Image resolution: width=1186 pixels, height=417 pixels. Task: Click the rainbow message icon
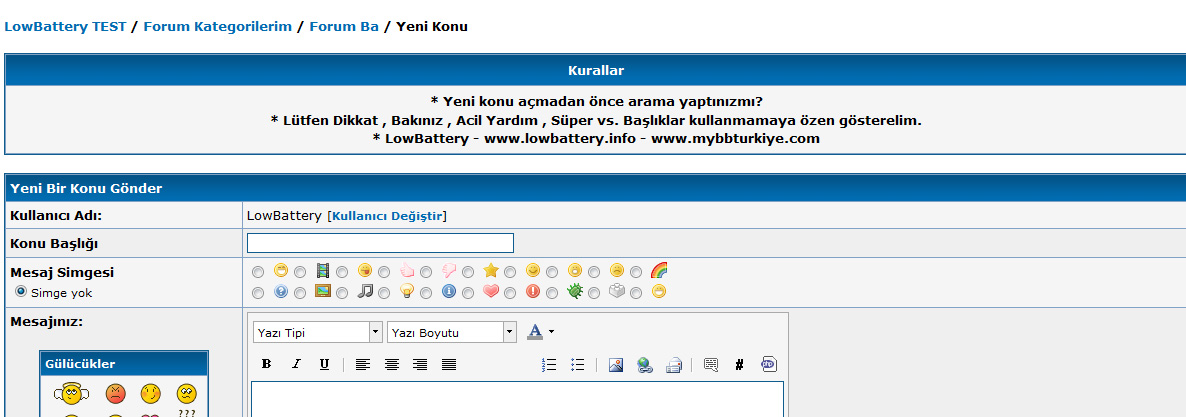point(659,270)
